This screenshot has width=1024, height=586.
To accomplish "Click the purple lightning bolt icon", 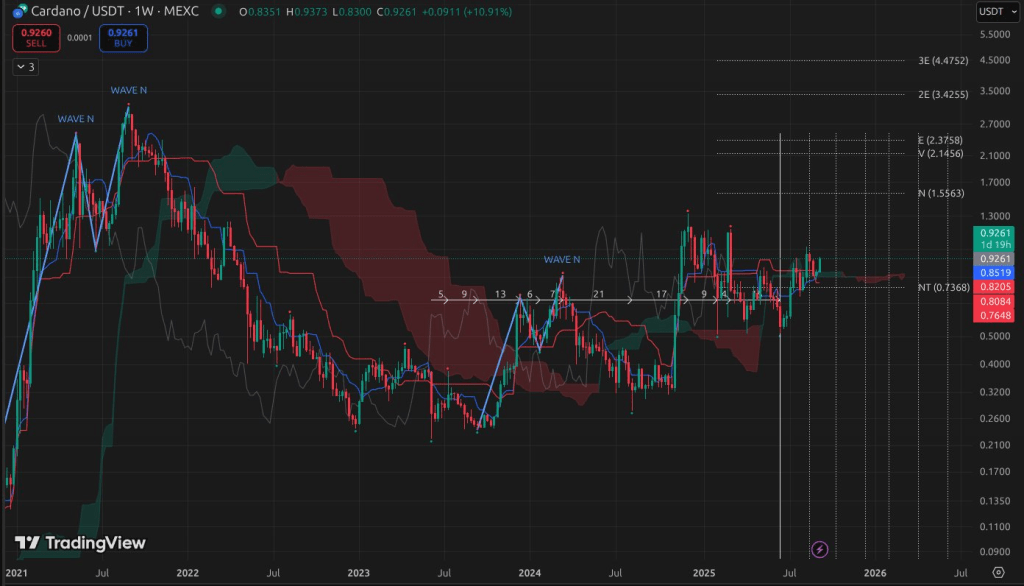I will point(820,549).
